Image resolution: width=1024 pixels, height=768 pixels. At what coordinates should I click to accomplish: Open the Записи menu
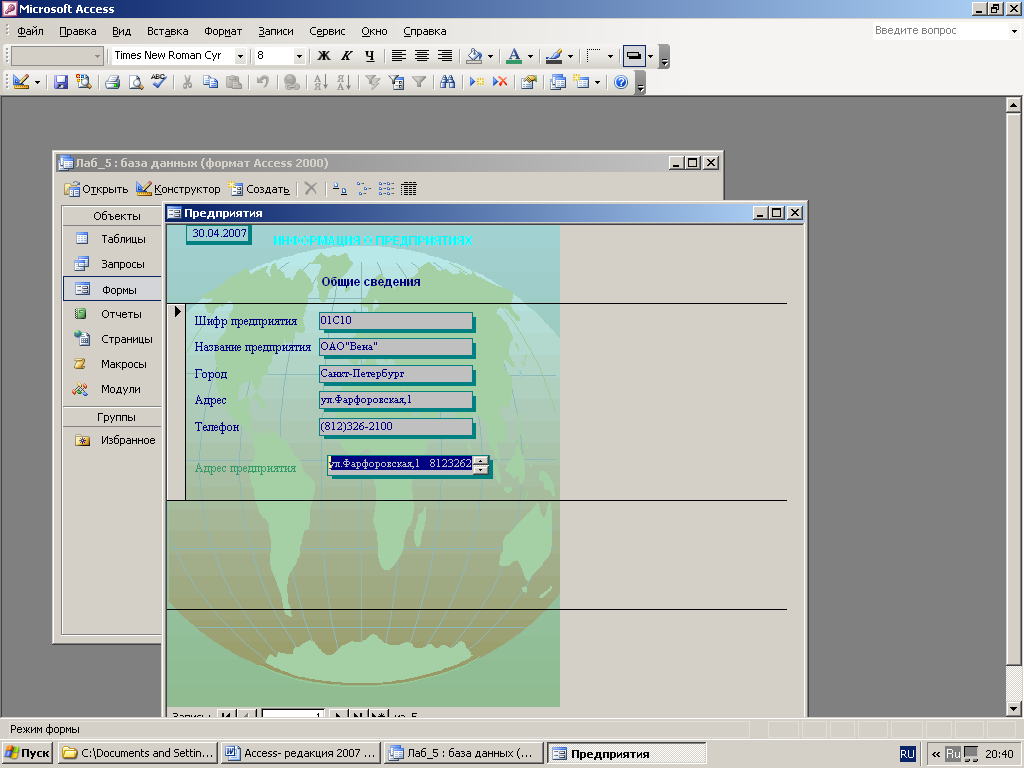[276, 31]
